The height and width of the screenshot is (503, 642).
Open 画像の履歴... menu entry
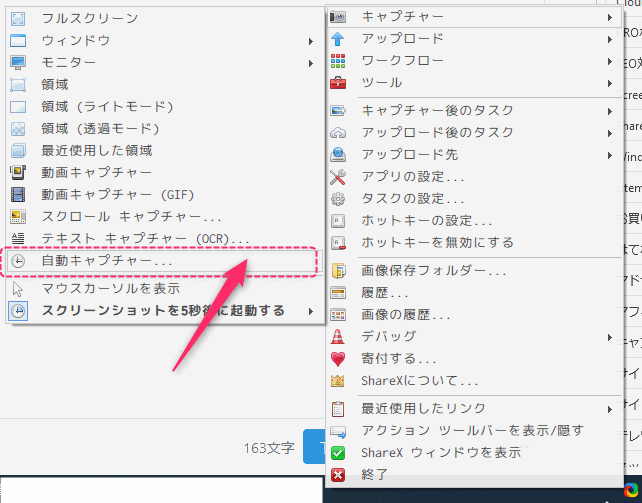[475, 315]
